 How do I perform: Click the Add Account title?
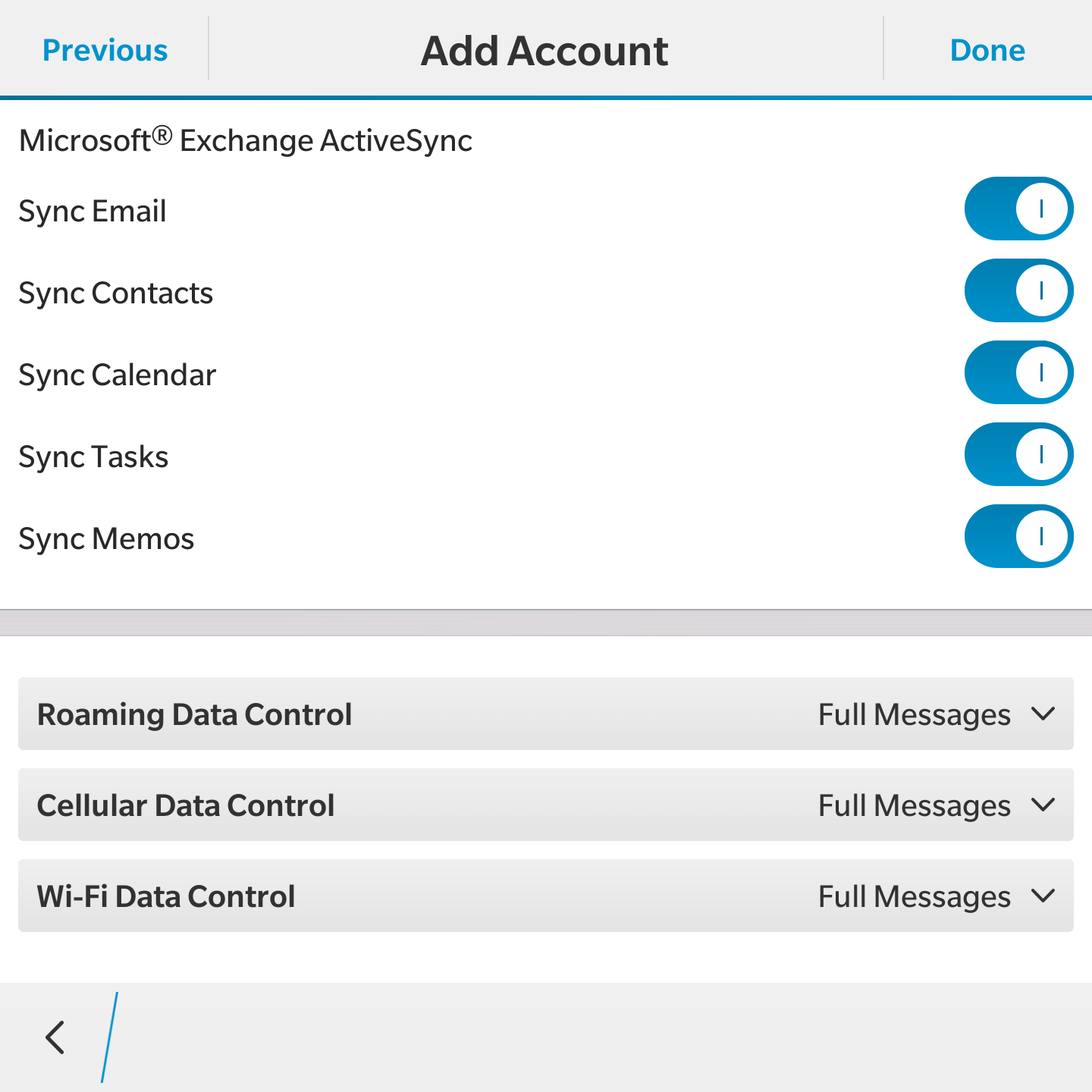pyautogui.click(x=544, y=51)
